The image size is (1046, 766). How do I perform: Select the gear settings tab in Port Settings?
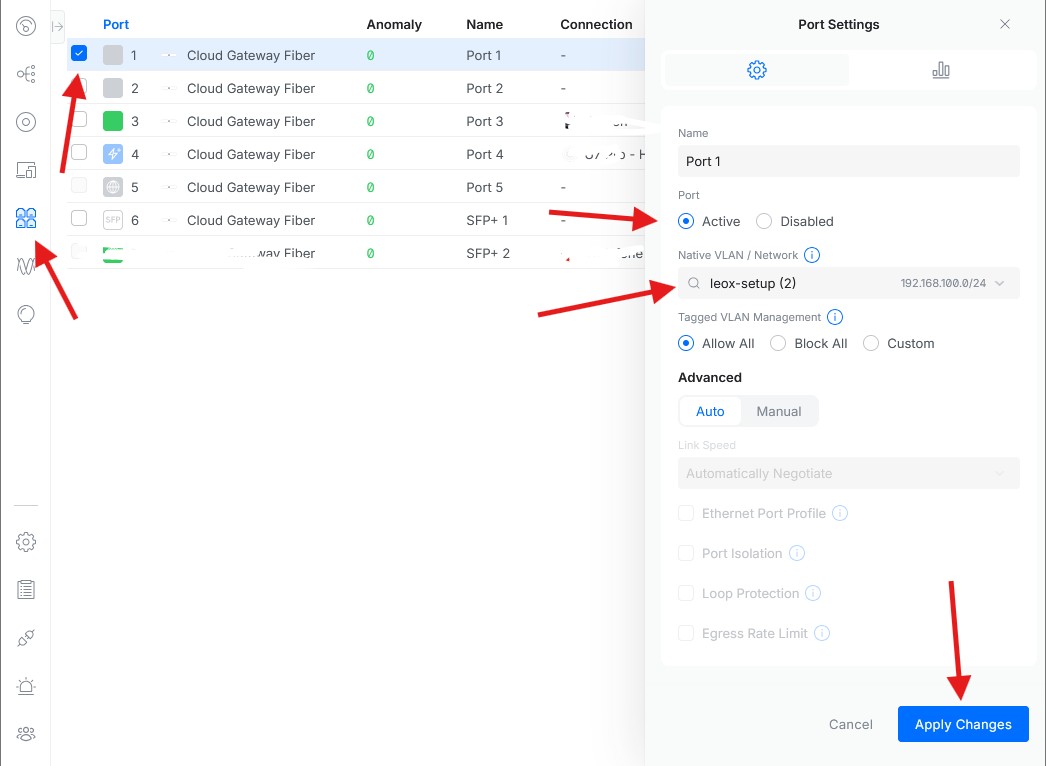[757, 70]
